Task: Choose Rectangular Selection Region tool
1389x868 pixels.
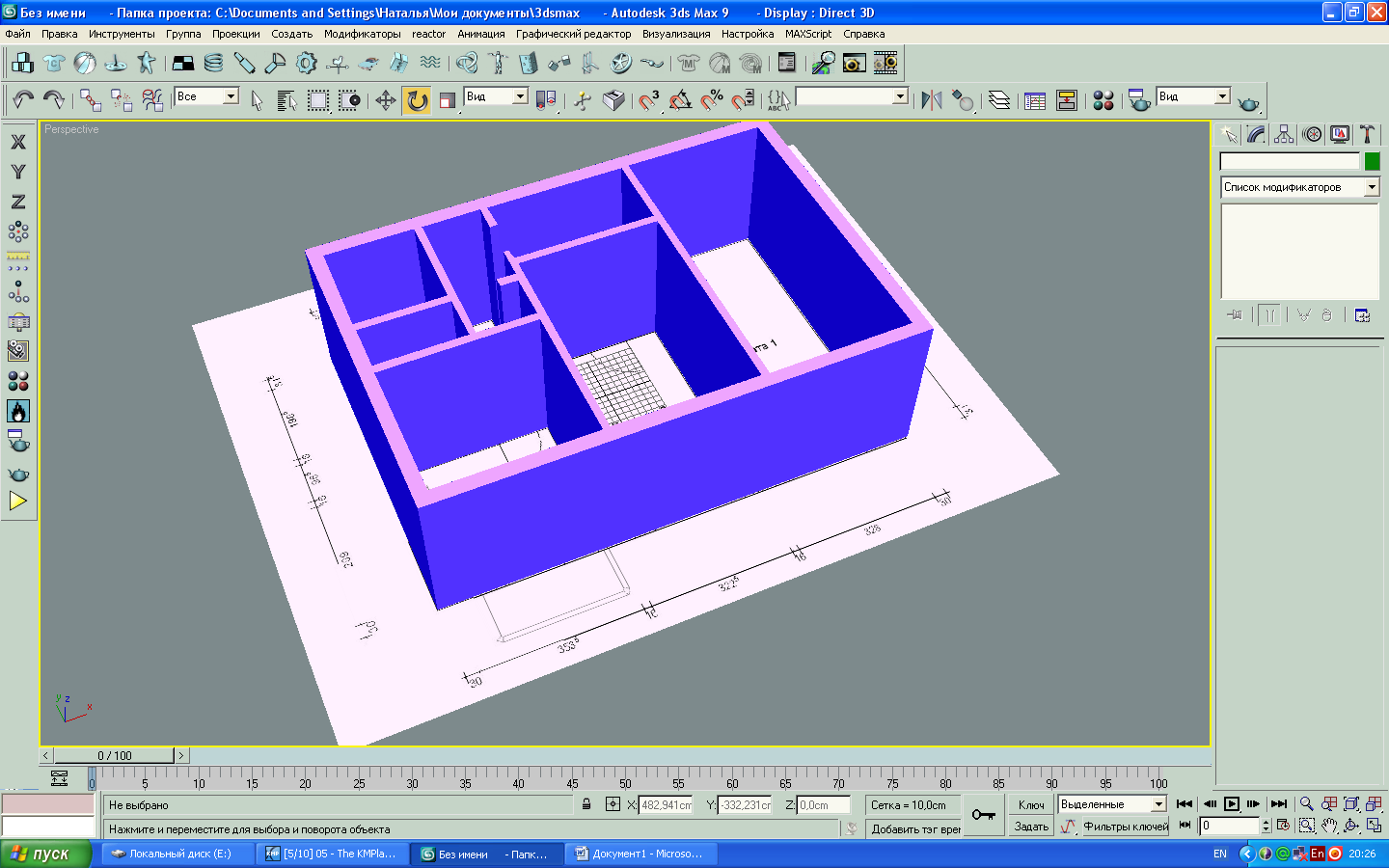Action: pyautogui.click(x=317, y=99)
